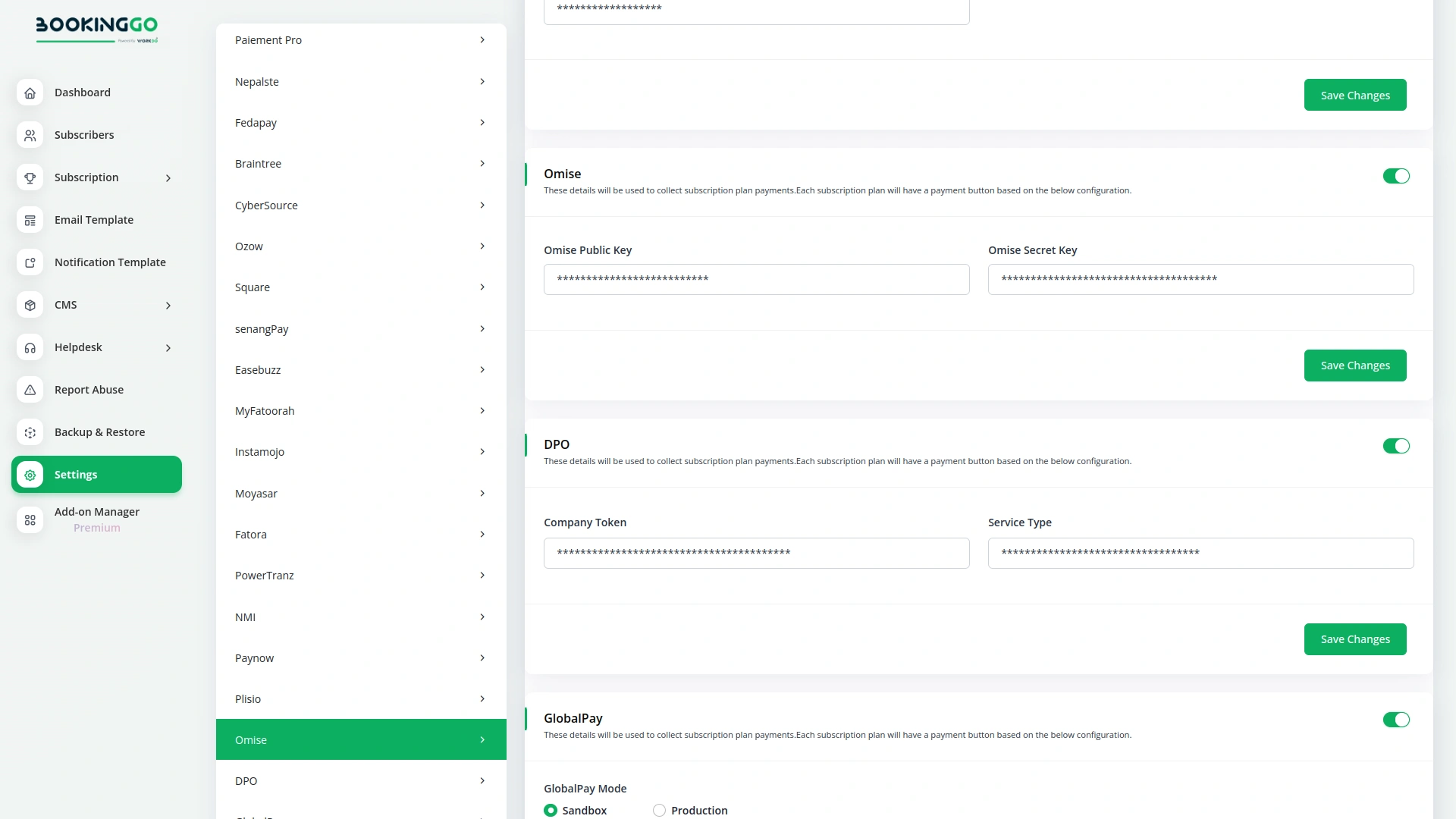Click the Settings gear icon
This screenshot has height=819, width=1456.
[x=30, y=475]
